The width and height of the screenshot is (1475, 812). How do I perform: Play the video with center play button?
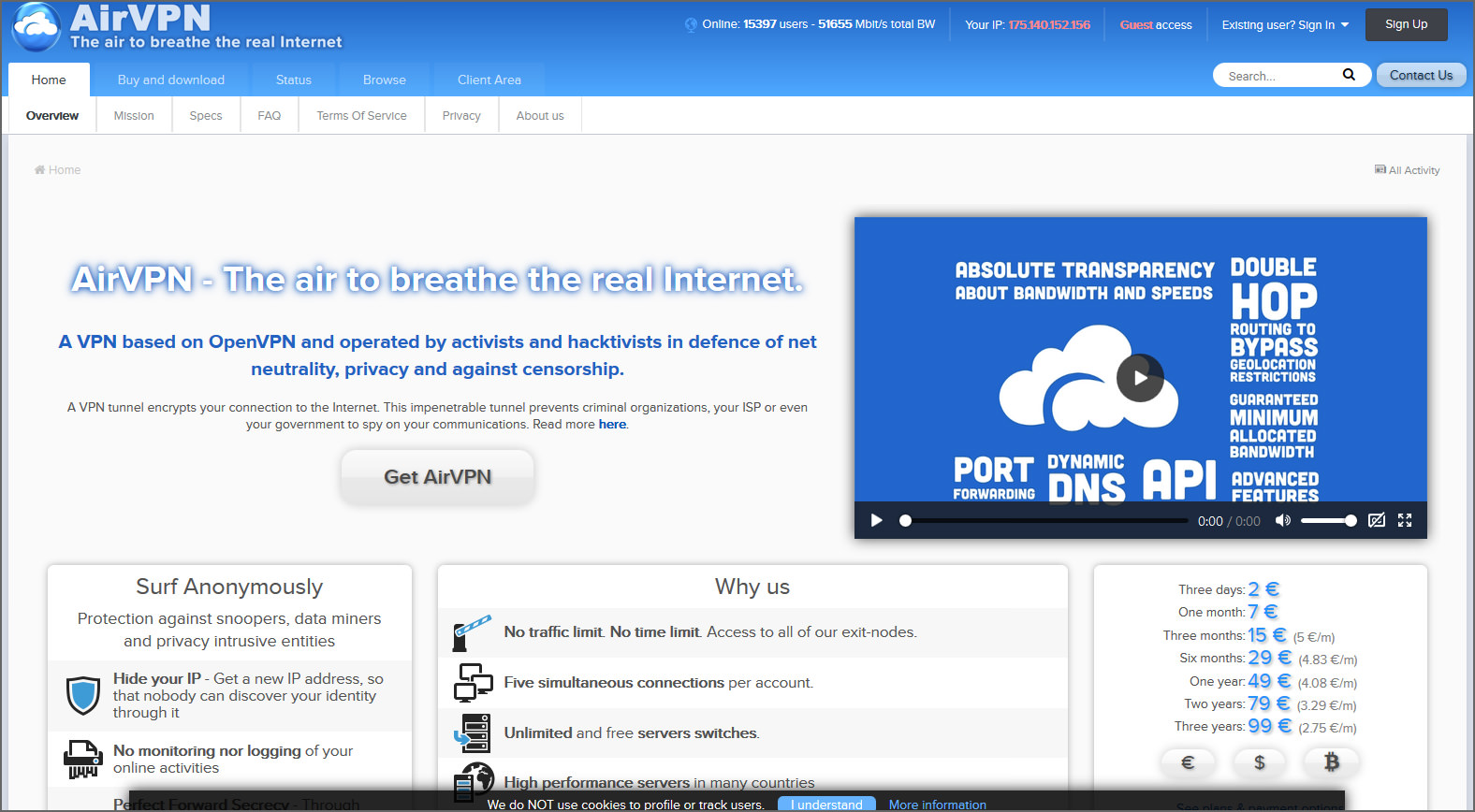pos(1140,378)
